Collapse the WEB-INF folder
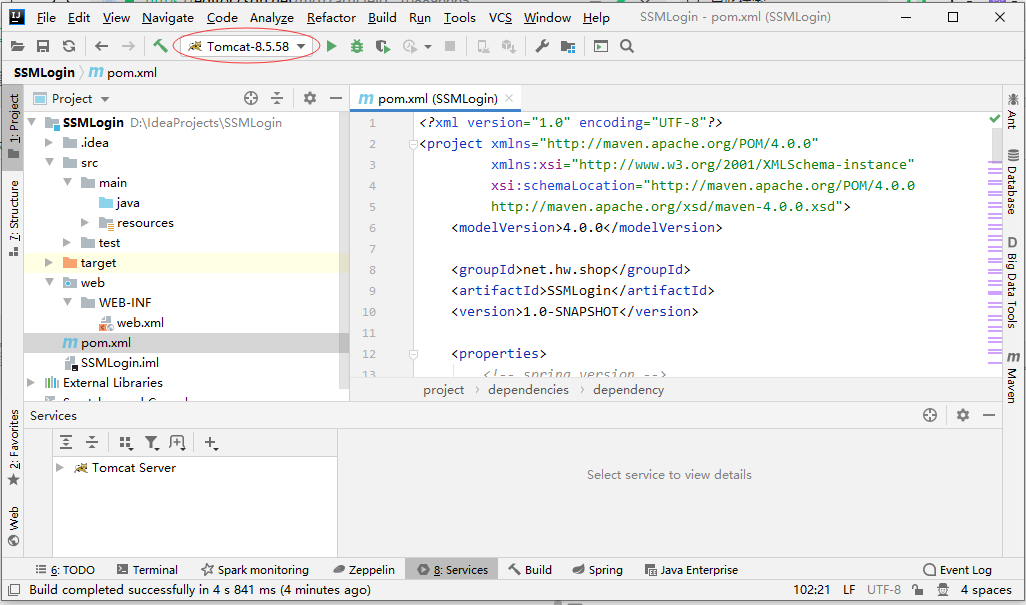Screen dimensions: 1026x605 (67, 302)
